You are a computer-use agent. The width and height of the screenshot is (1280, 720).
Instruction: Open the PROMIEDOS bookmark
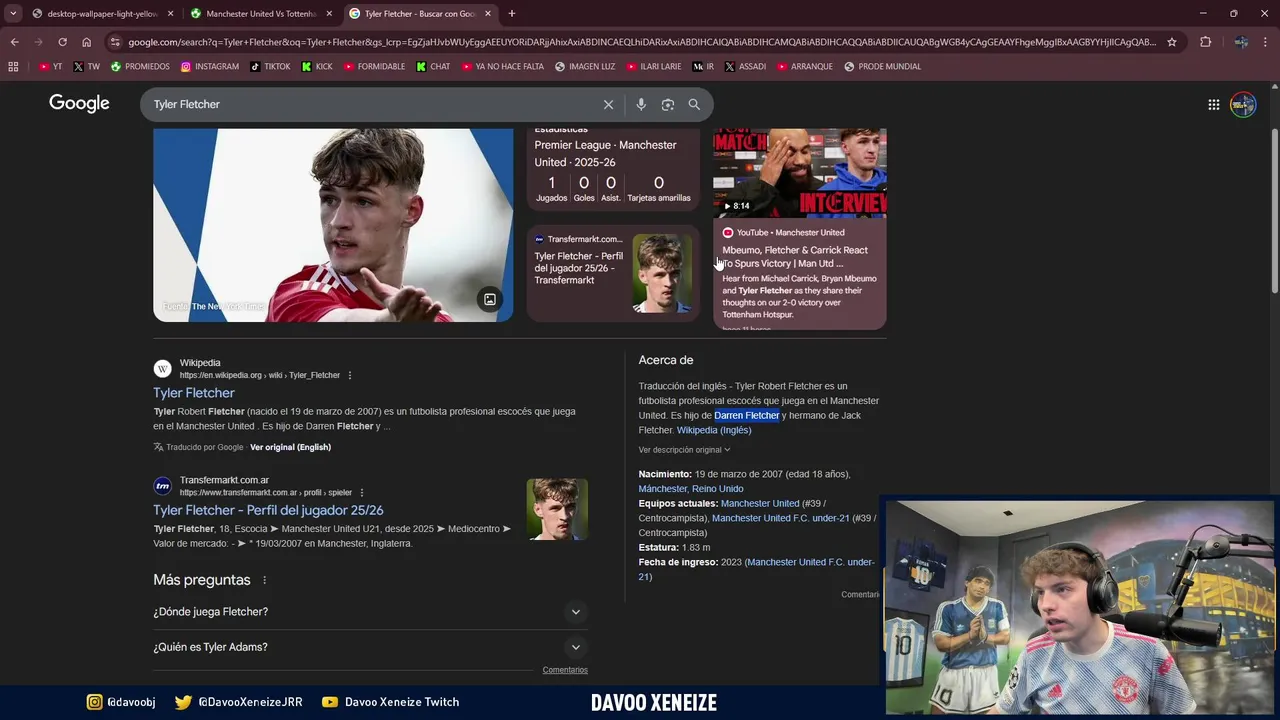point(140,66)
